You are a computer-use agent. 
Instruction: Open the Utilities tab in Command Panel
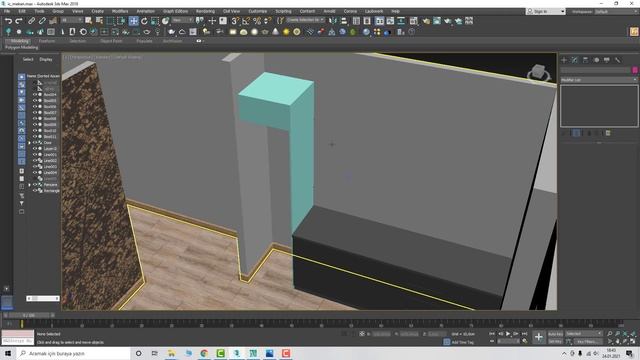pyautogui.click(x=618, y=60)
